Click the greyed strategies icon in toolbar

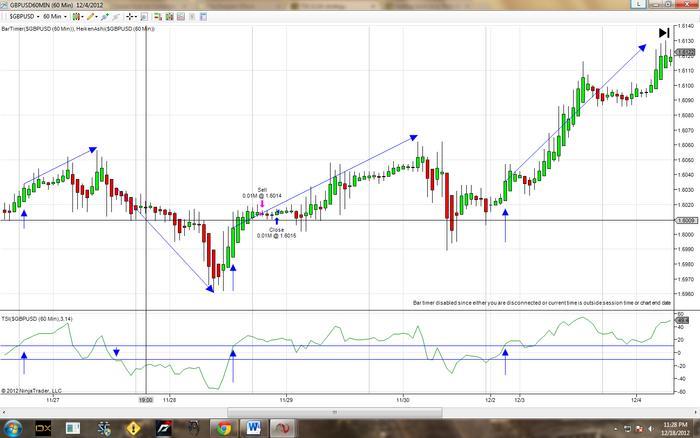coord(116,17)
